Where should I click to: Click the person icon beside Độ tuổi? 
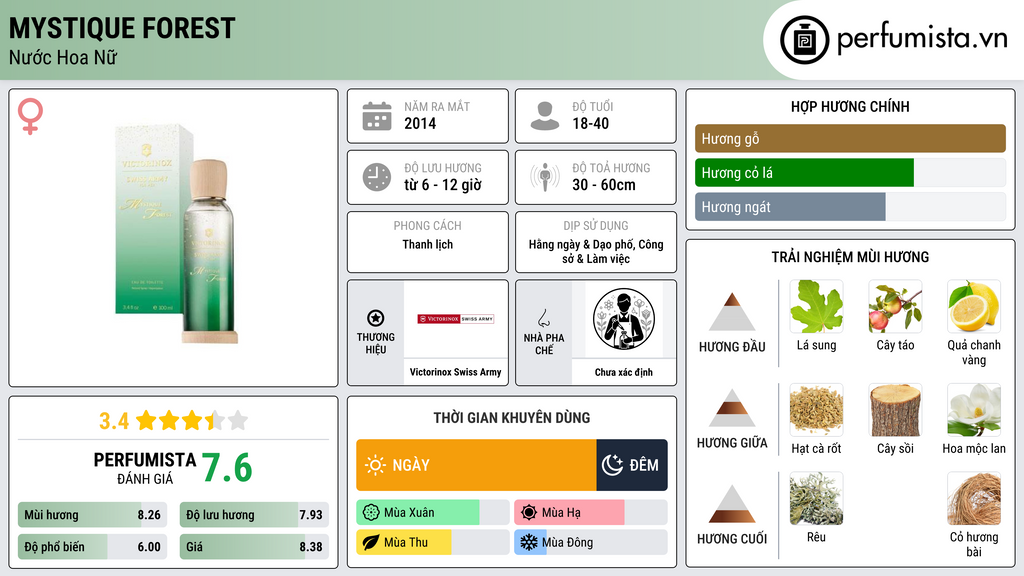545,116
